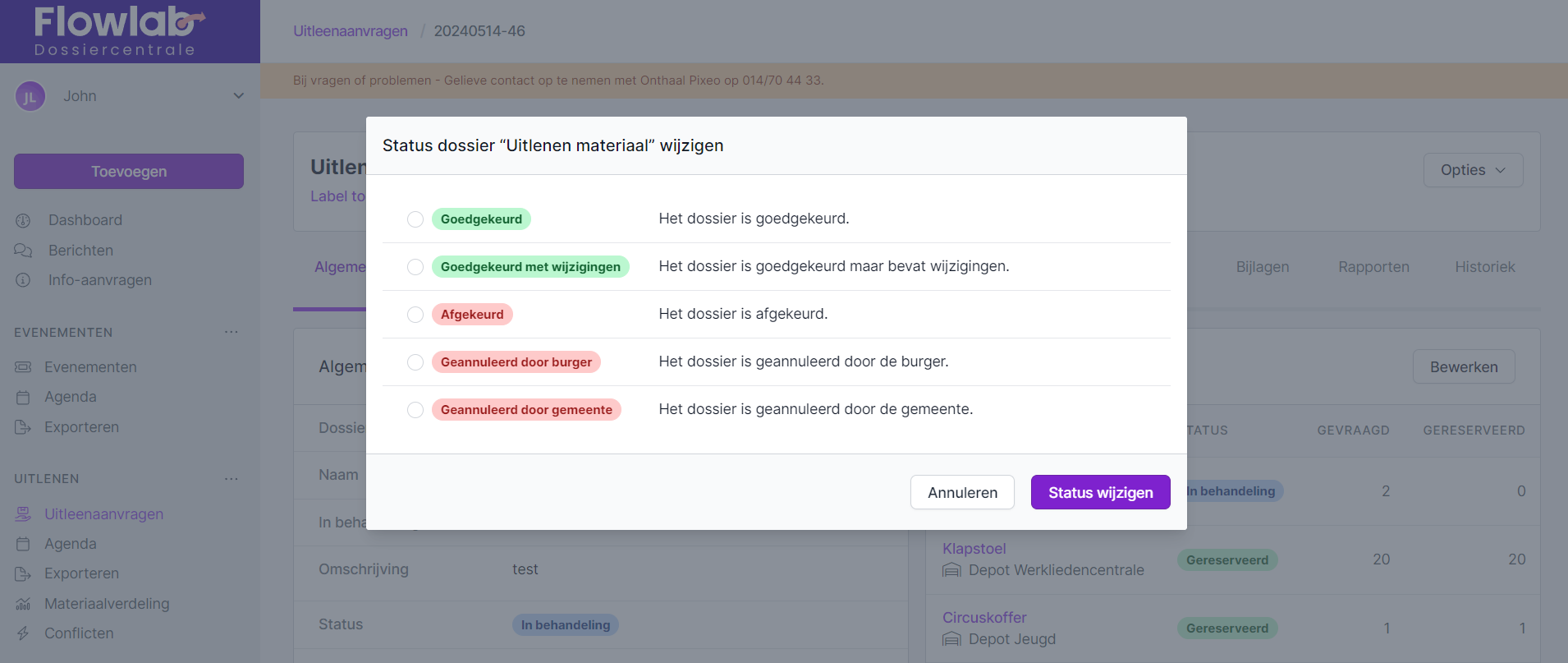Open the Rapporten tab
The height and width of the screenshot is (663, 1568).
[x=1373, y=267]
